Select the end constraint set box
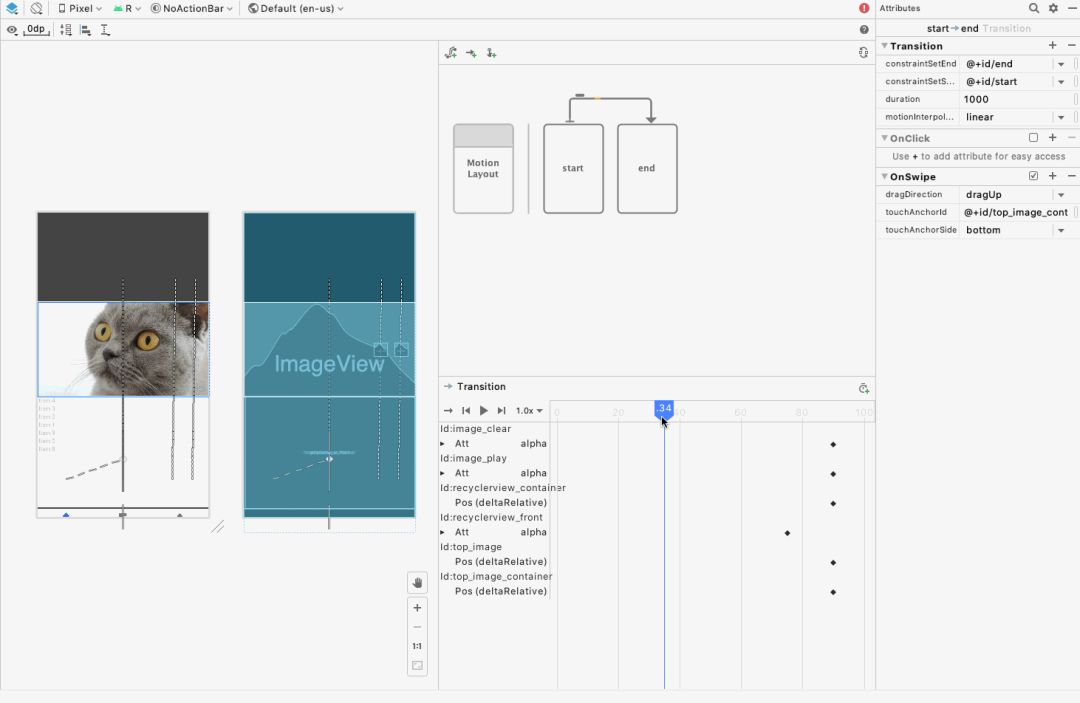The height and width of the screenshot is (703, 1080). point(647,168)
